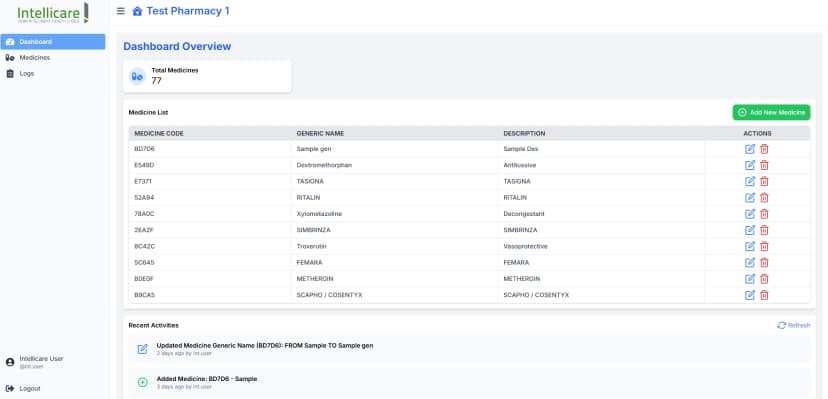Screen dimensions: 828x399
Task: Edit the SCAPHO / COSENTYX row
Action: [x=750, y=295]
